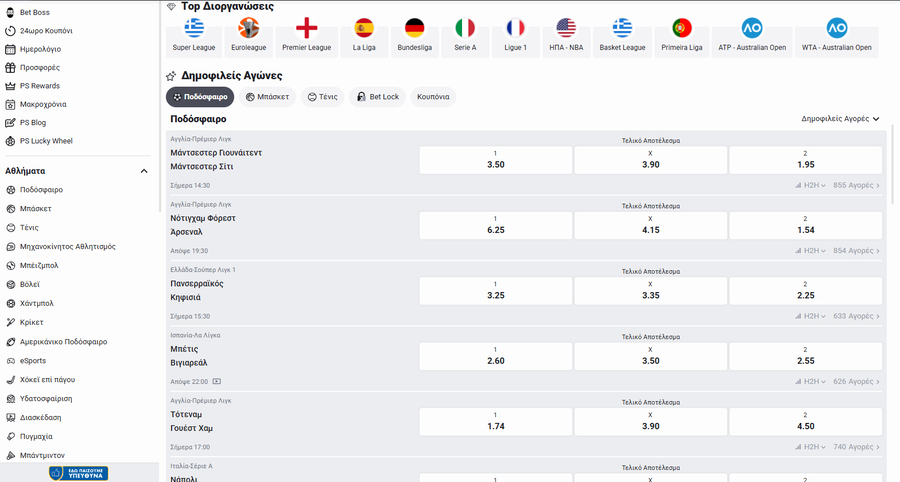Switch to the Bet Lock tab
Viewport: 900px width, 482px height.
pyautogui.click(x=376, y=97)
